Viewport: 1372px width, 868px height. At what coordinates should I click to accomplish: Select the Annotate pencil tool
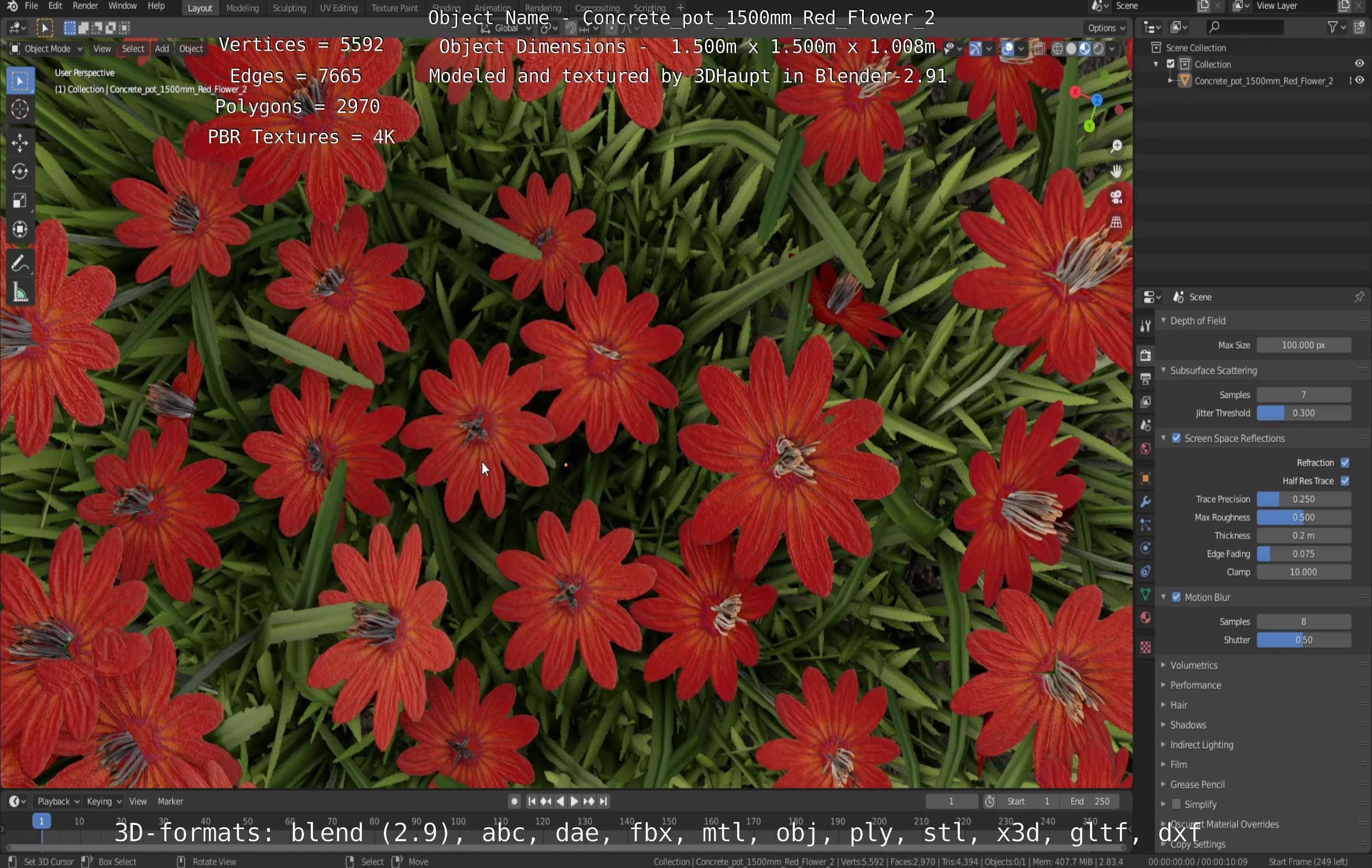click(x=20, y=263)
